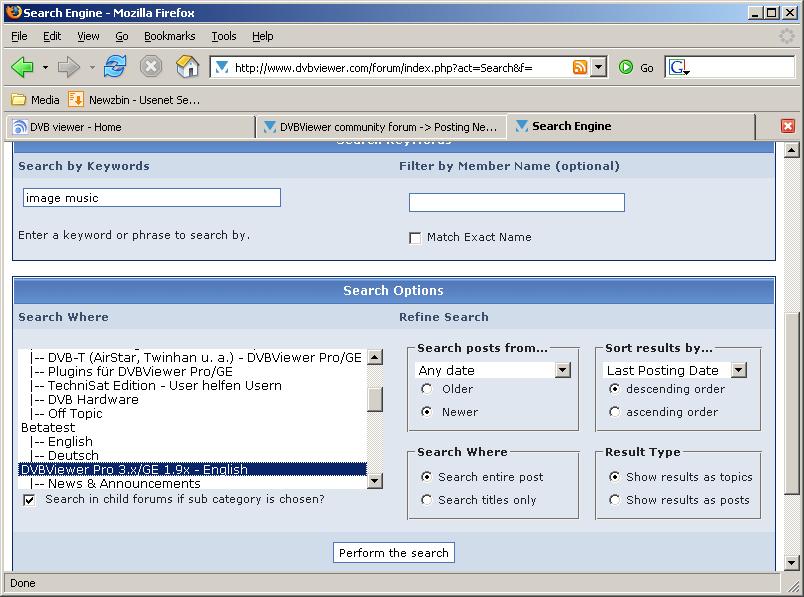
Task: Click Perform the search button
Action: (394, 553)
